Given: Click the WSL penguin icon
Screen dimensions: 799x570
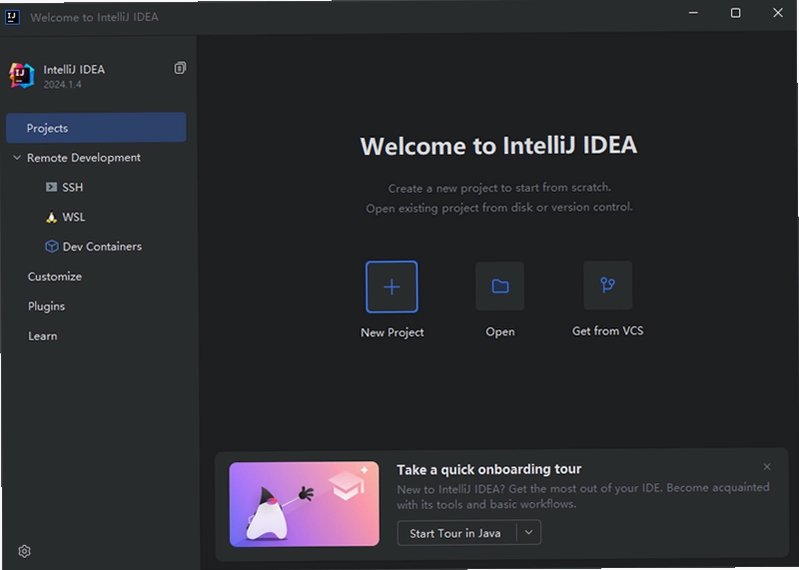Looking at the screenshot, I should coord(51,218).
